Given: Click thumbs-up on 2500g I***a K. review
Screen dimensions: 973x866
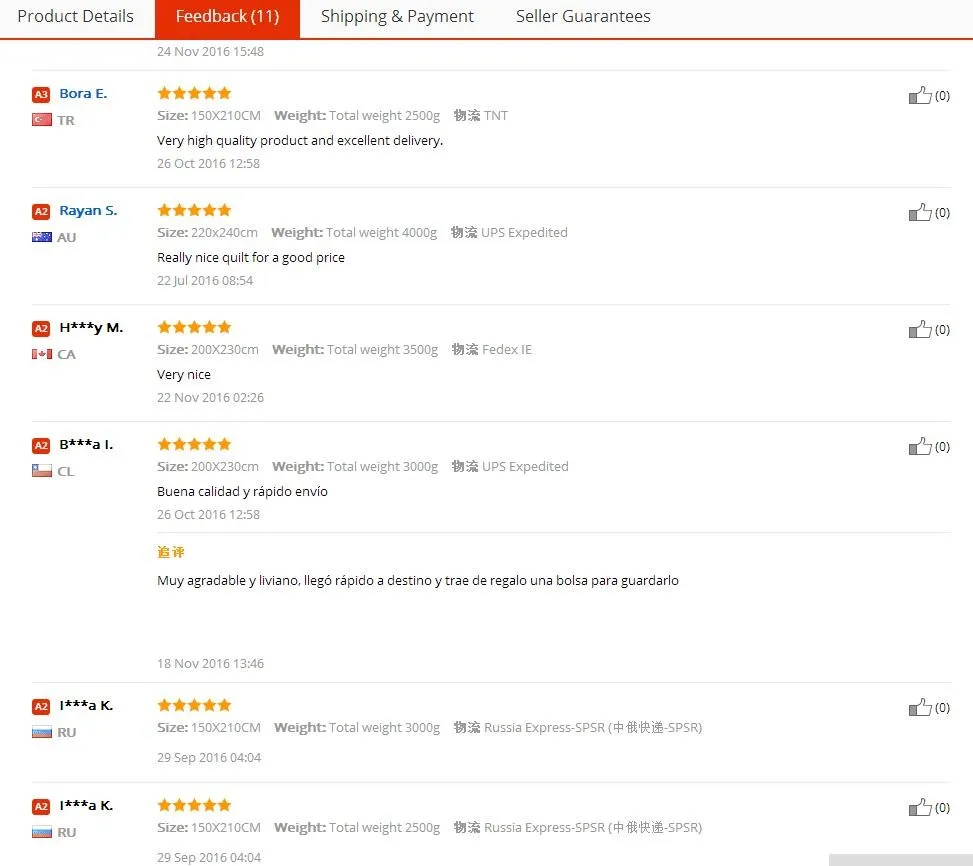Looking at the screenshot, I should 920,808.
